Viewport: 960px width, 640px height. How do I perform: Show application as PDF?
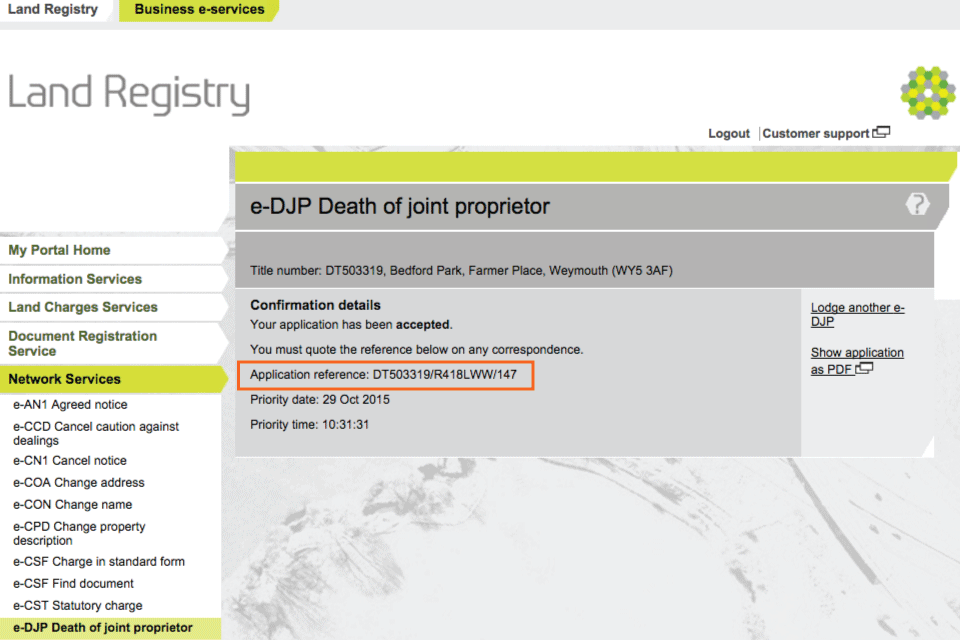click(856, 361)
